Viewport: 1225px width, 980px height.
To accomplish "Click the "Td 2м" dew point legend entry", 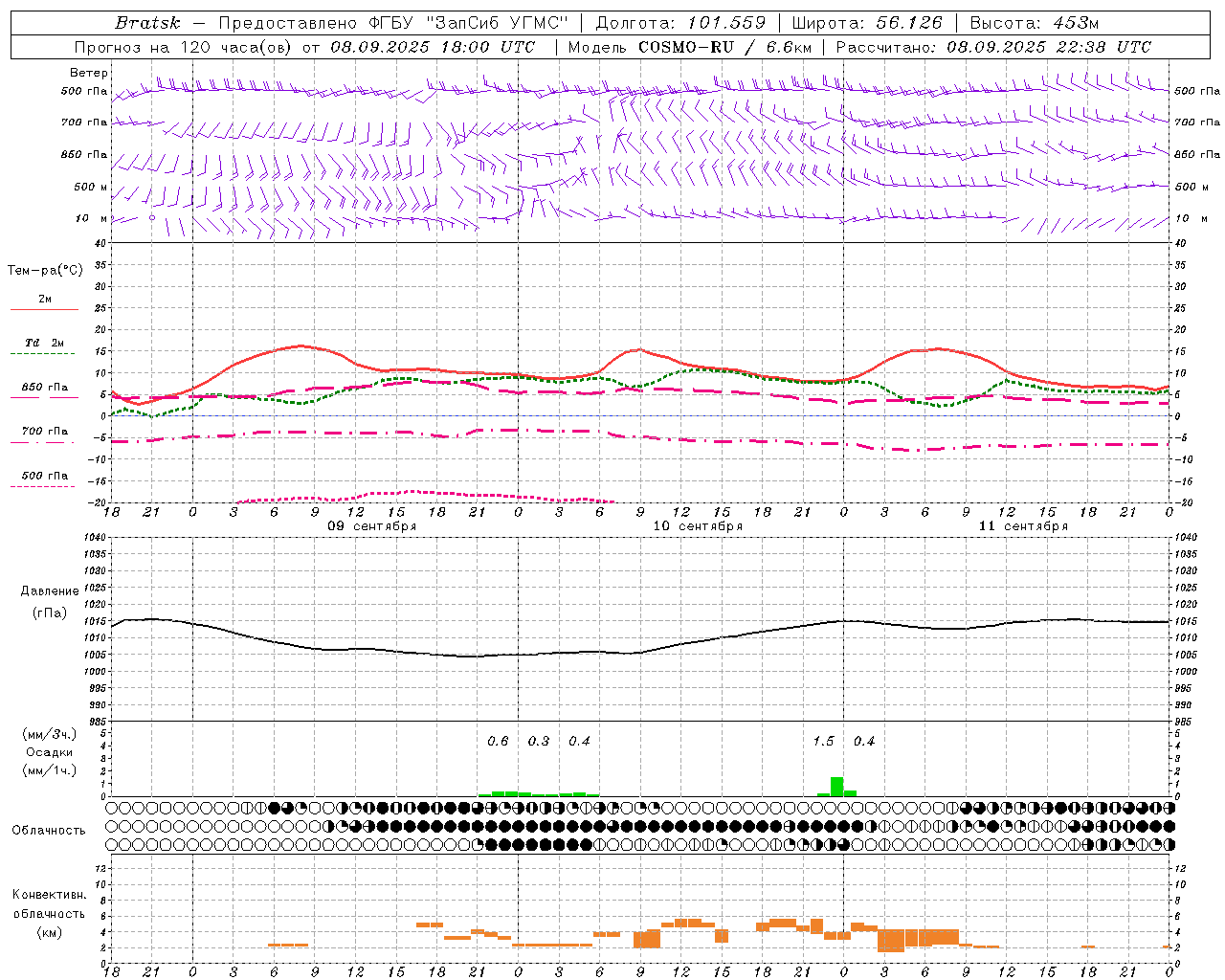I will [44, 343].
